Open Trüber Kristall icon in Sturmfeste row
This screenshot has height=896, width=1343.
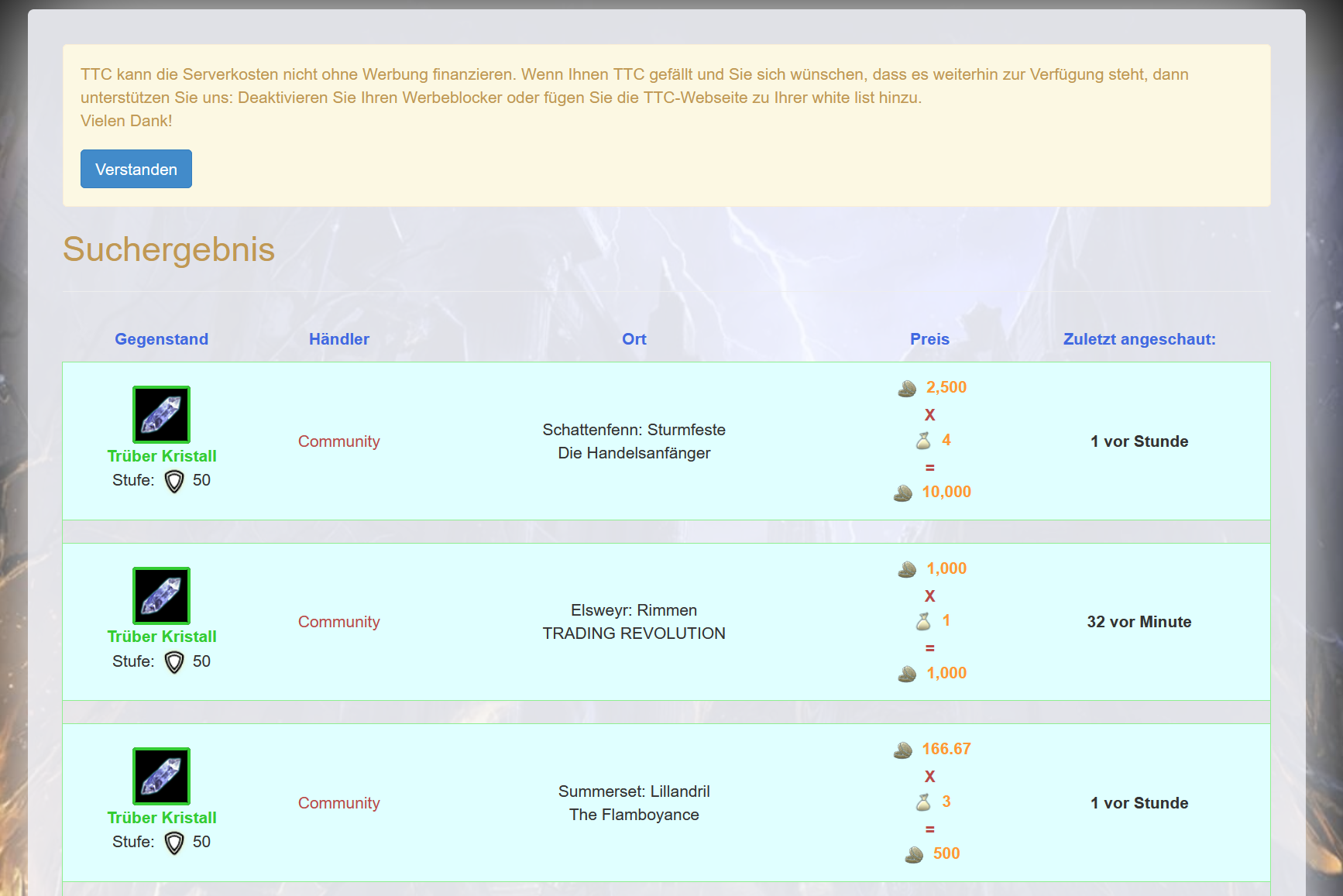pos(161,414)
